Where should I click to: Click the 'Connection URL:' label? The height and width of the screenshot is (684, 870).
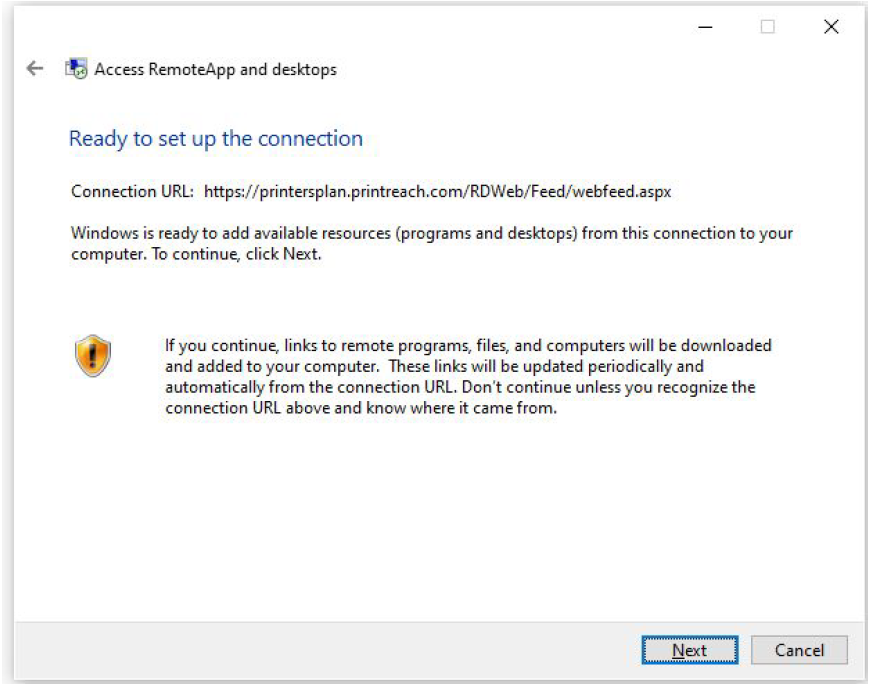click(132, 191)
